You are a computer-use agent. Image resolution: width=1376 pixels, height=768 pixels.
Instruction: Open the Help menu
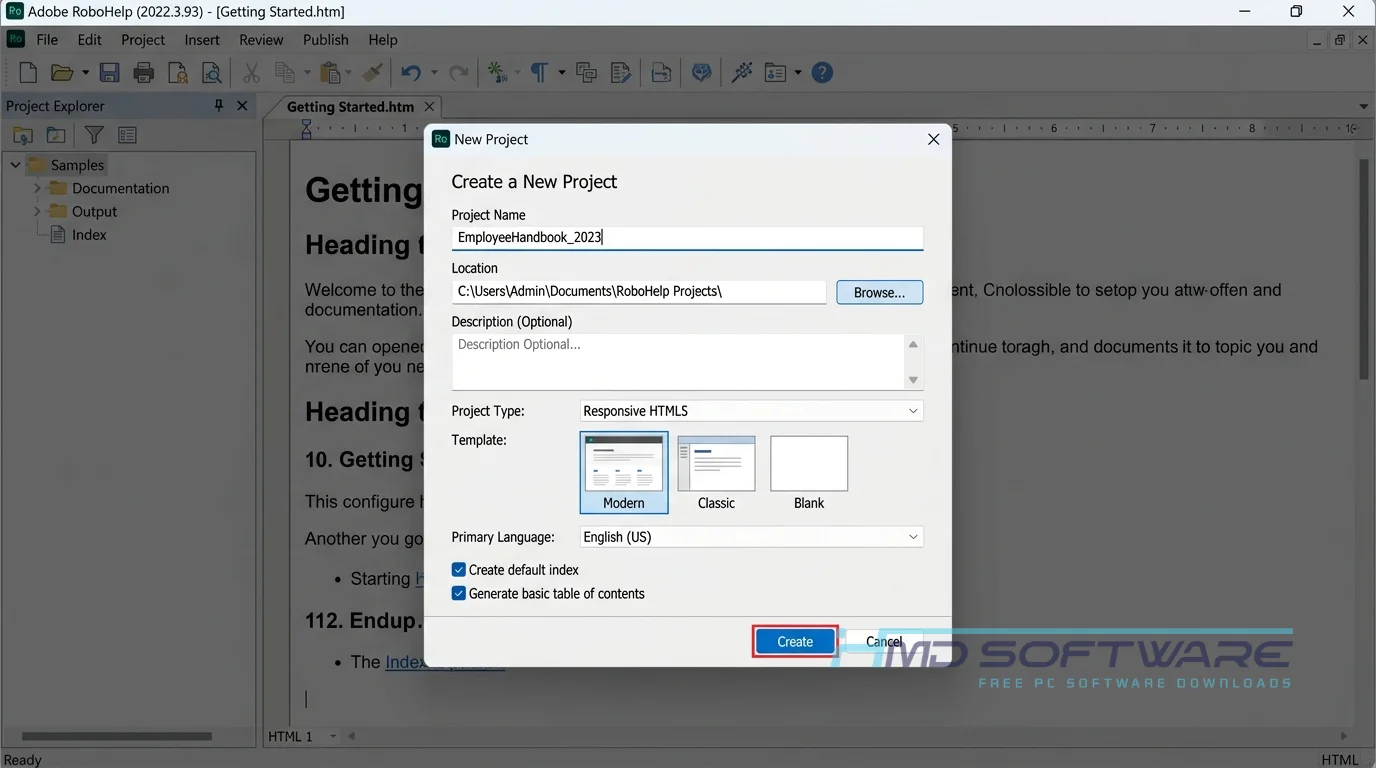pyautogui.click(x=383, y=40)
